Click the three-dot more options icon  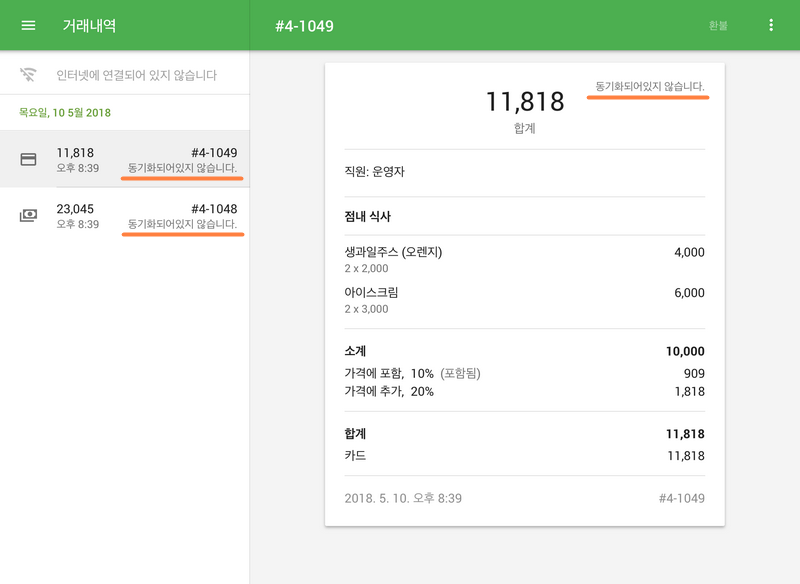pos(771,25)
